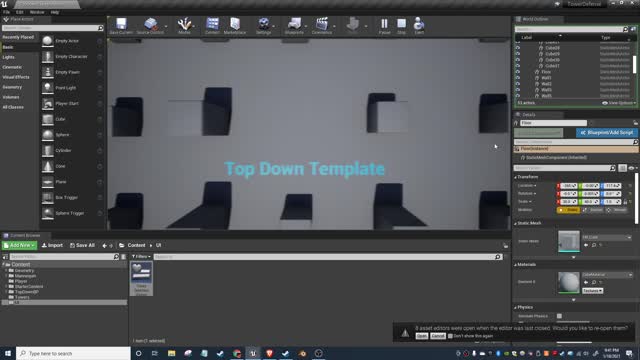Open the Lights category tab
Viewport: 640px width, 360px height.
point(9,57)
